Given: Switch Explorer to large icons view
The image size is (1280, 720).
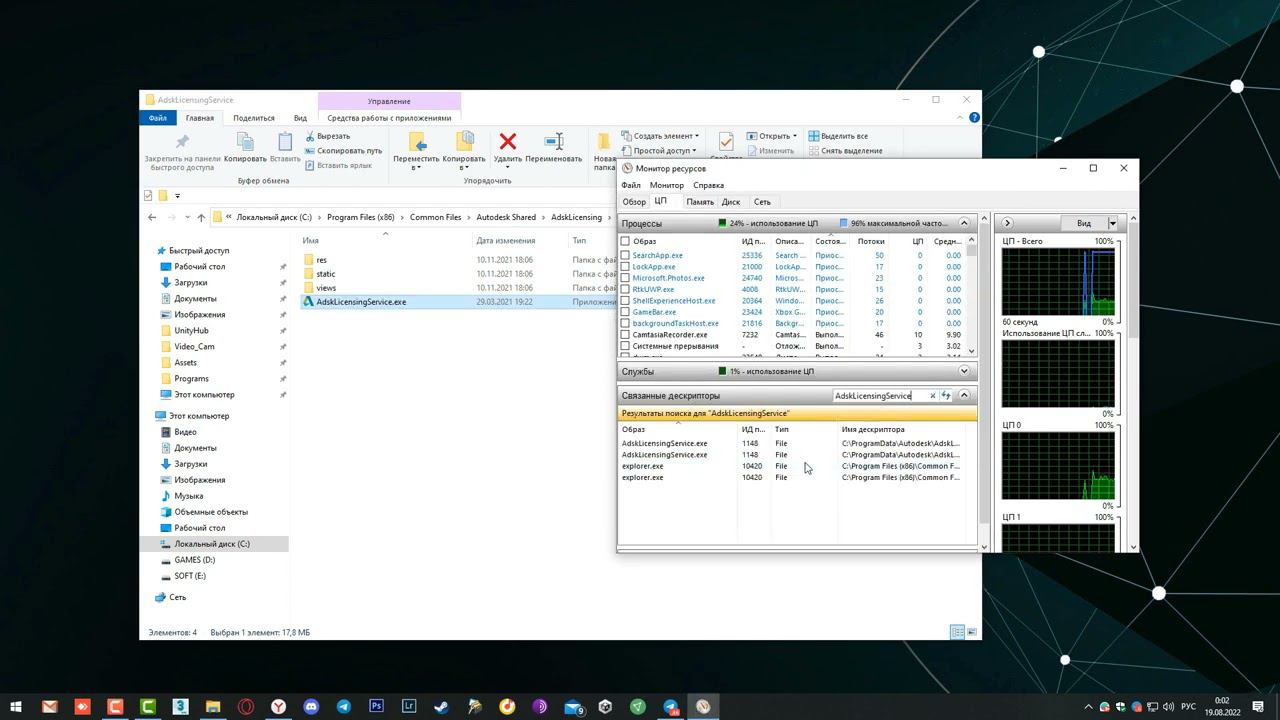Looking at the screenshot, I should 971,632.
